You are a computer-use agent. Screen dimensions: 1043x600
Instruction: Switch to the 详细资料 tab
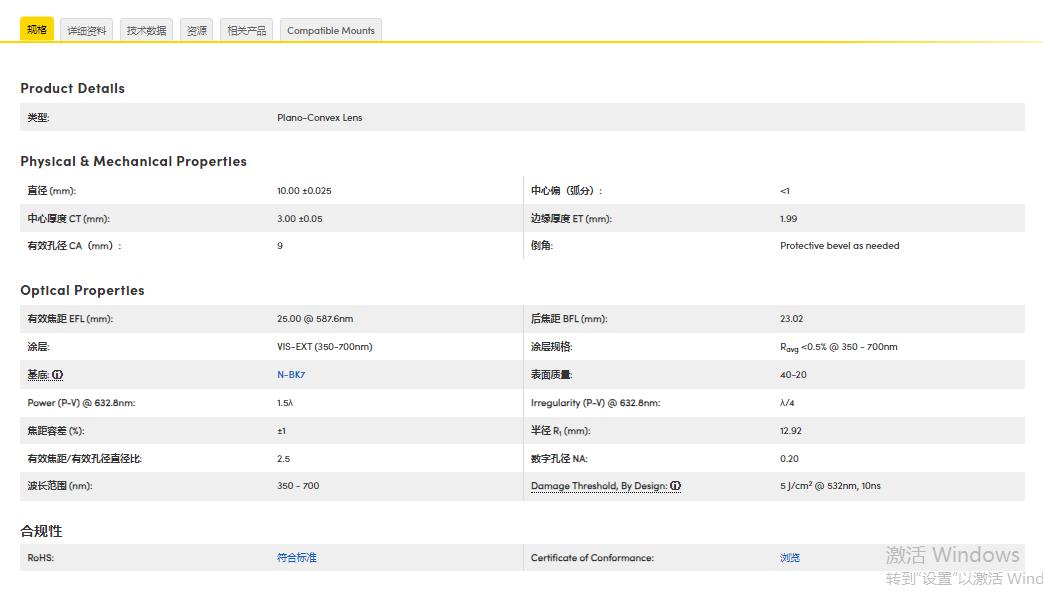click(x=87, y=31)
